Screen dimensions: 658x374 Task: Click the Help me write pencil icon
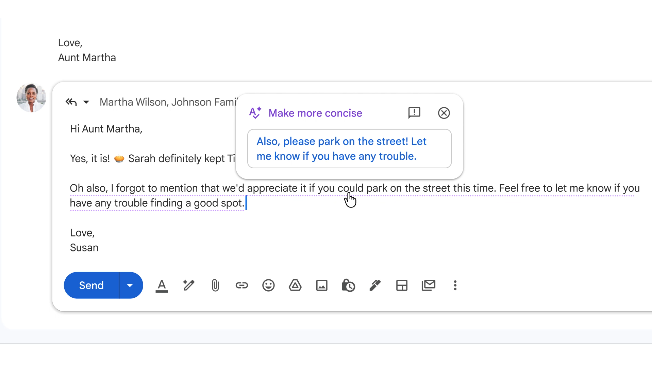[x=188, y=285]
